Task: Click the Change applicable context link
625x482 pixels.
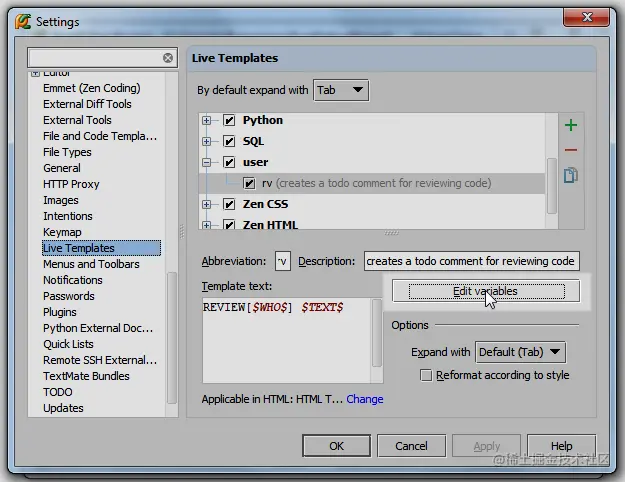Action: [365, 399]
